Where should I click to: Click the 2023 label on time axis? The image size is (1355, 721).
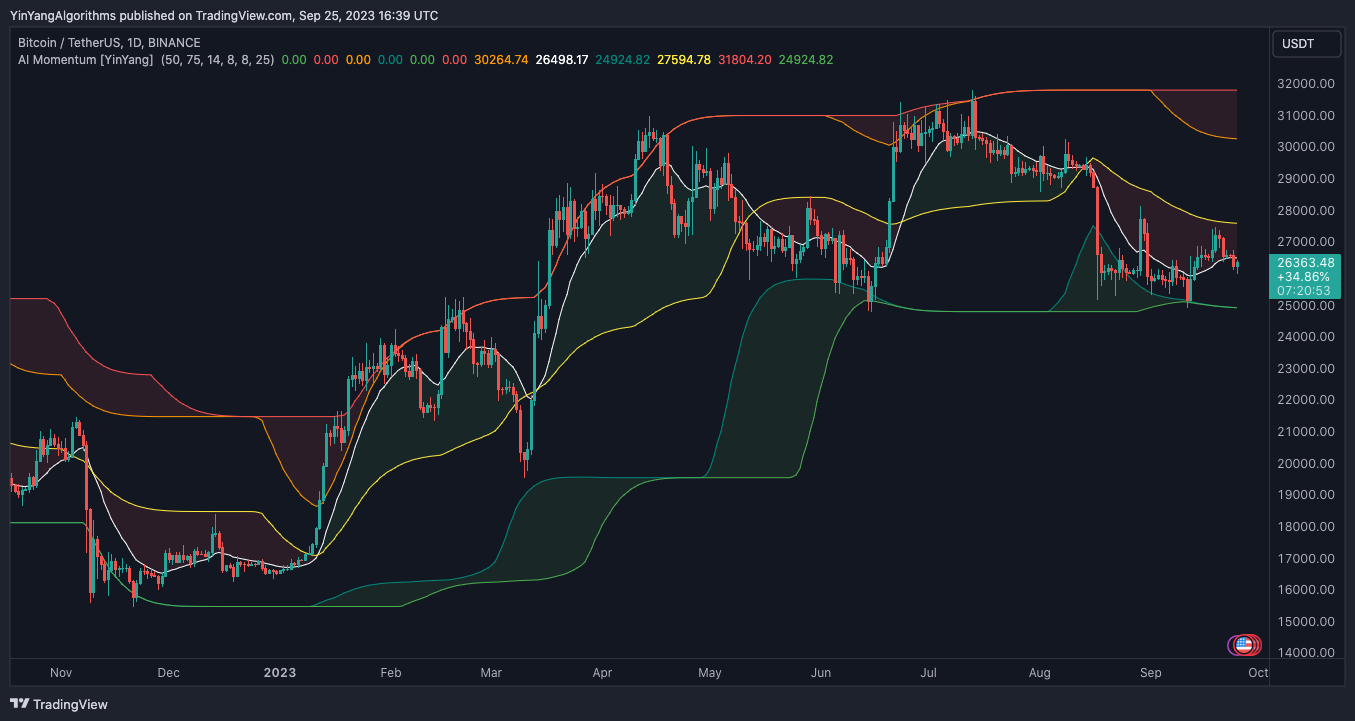point(280,673)
